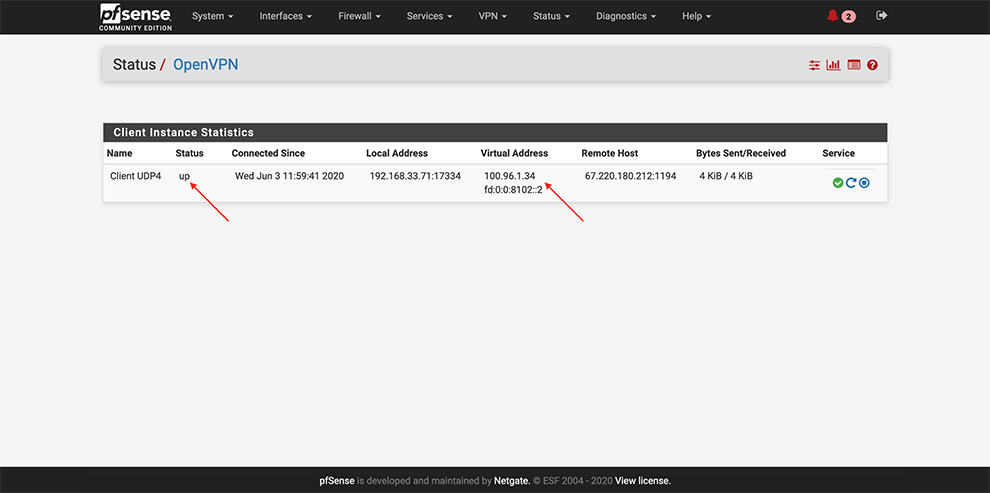Screen dimensions: 990x493
Task: Restart the OpenVPN service
Action: click(x=851, y=183)
